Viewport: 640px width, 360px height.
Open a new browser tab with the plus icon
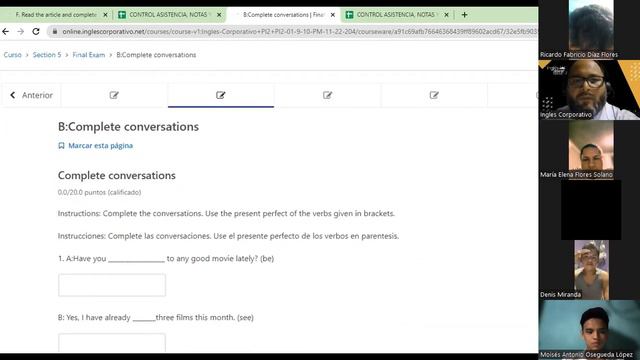pos(464,15)
